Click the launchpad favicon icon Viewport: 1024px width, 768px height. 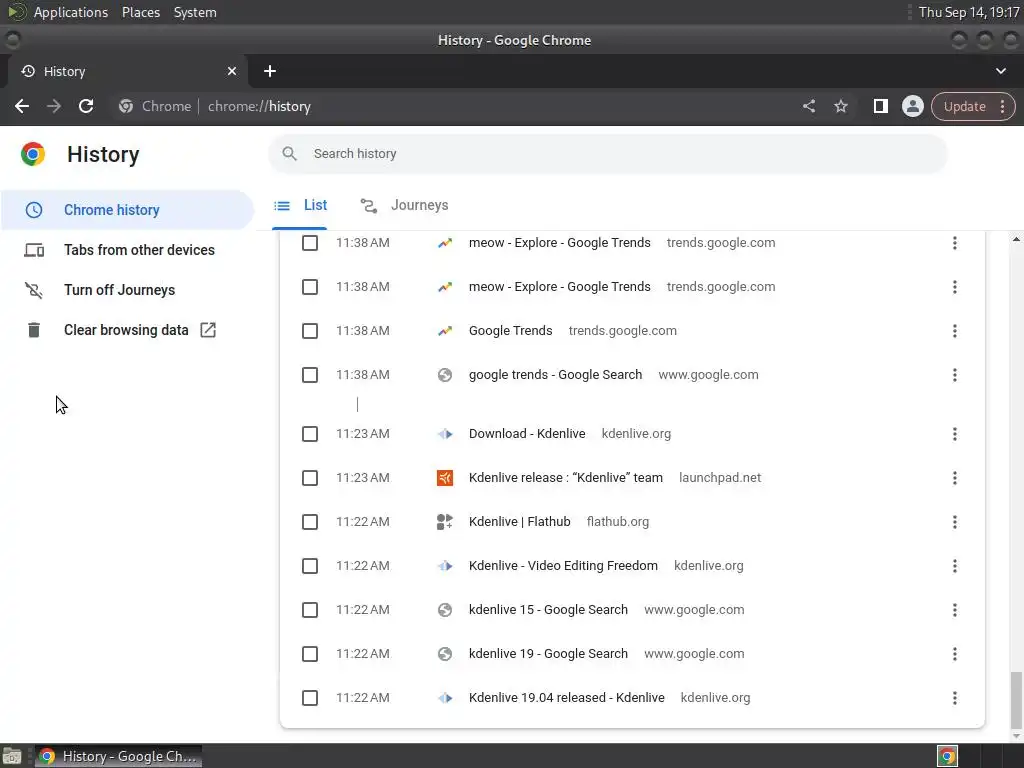(x=445, y=478)
